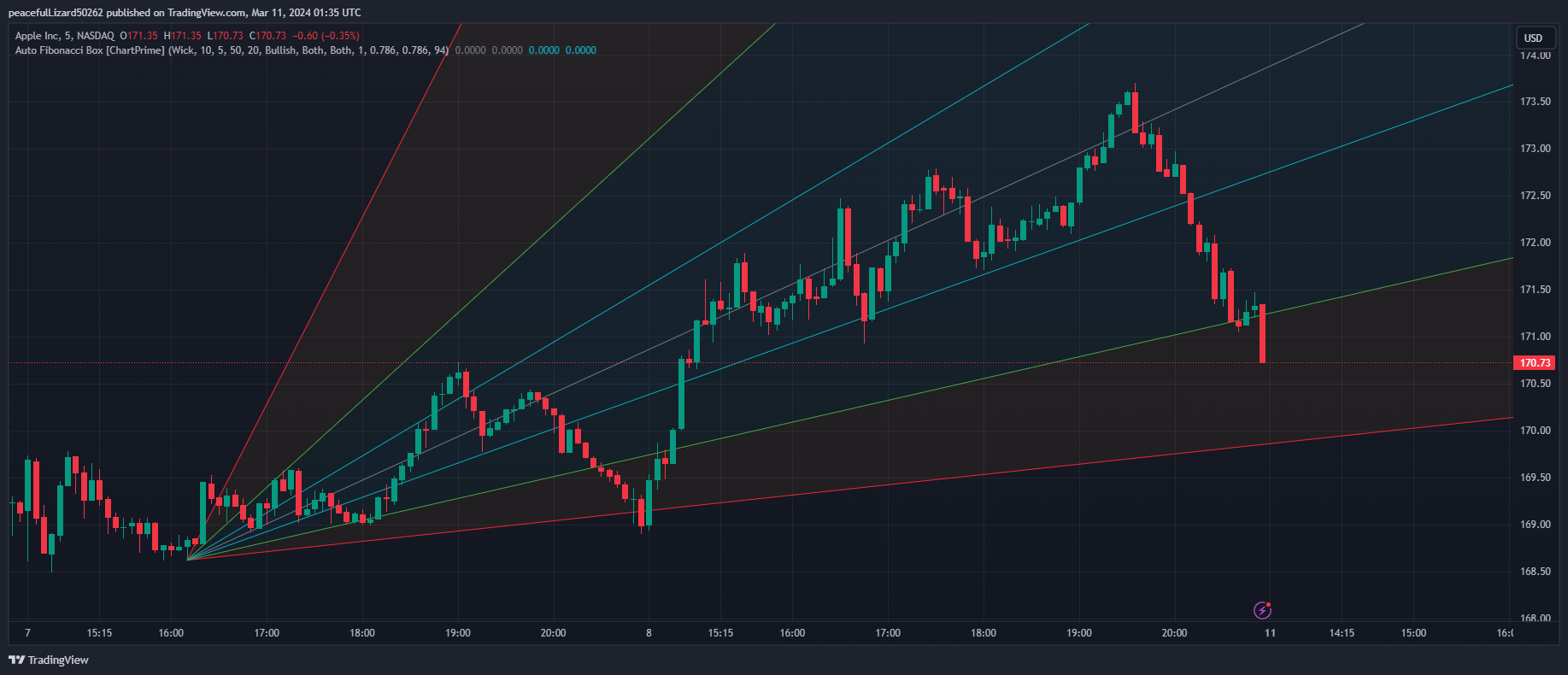The image size is (1568, 675).
Task: Click the 170.50 price axis label
Action: (x=1536, y=384)
